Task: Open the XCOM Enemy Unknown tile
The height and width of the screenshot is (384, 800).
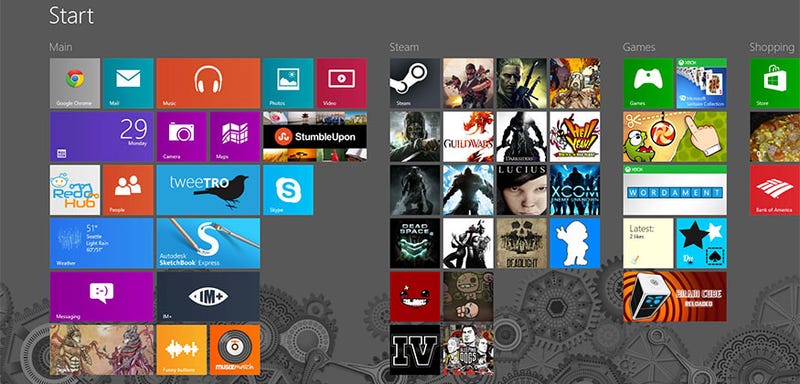Action: click(x=575, y=190)
